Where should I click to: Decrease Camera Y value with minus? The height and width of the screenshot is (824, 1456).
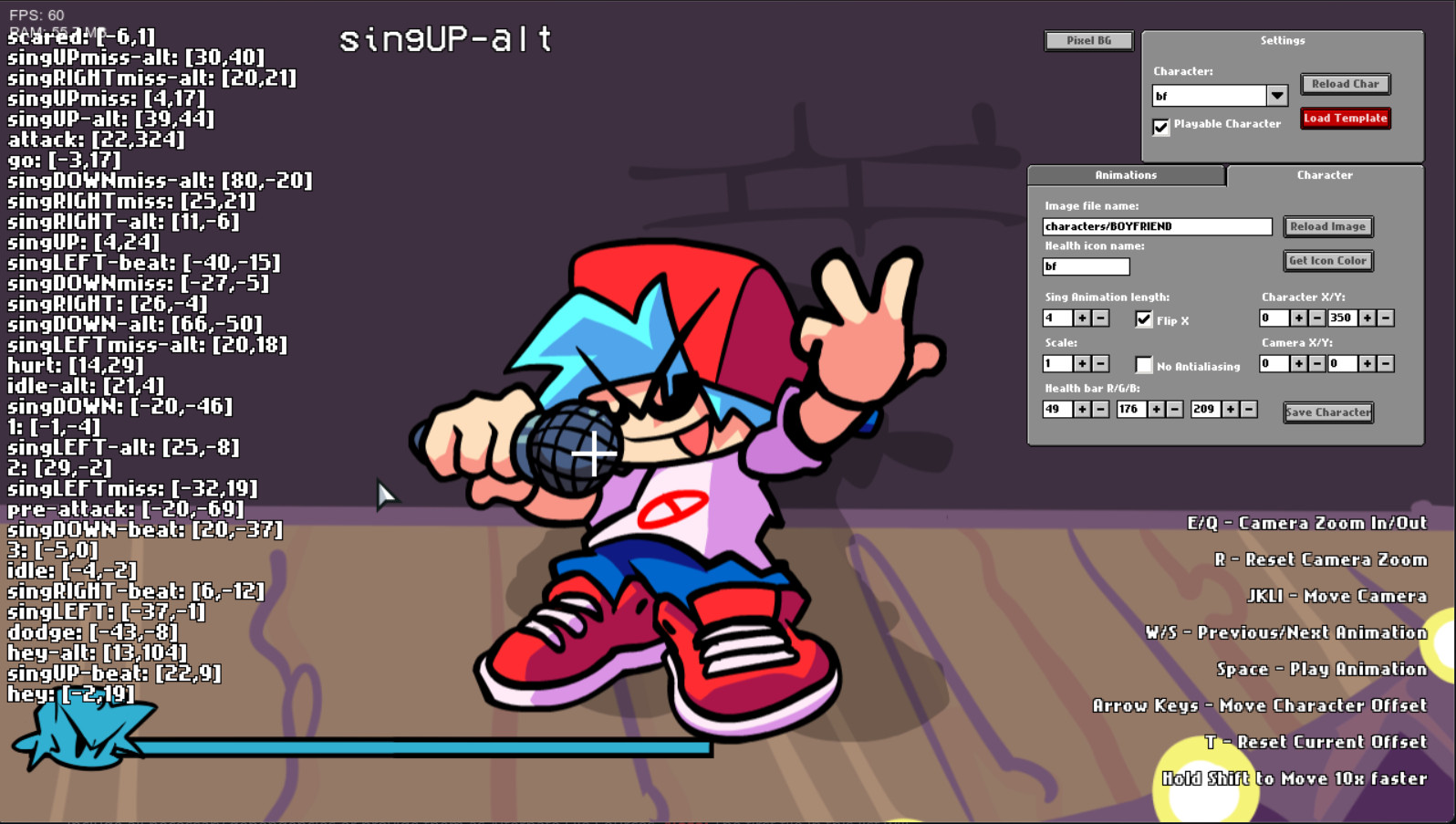(1386, 364)
